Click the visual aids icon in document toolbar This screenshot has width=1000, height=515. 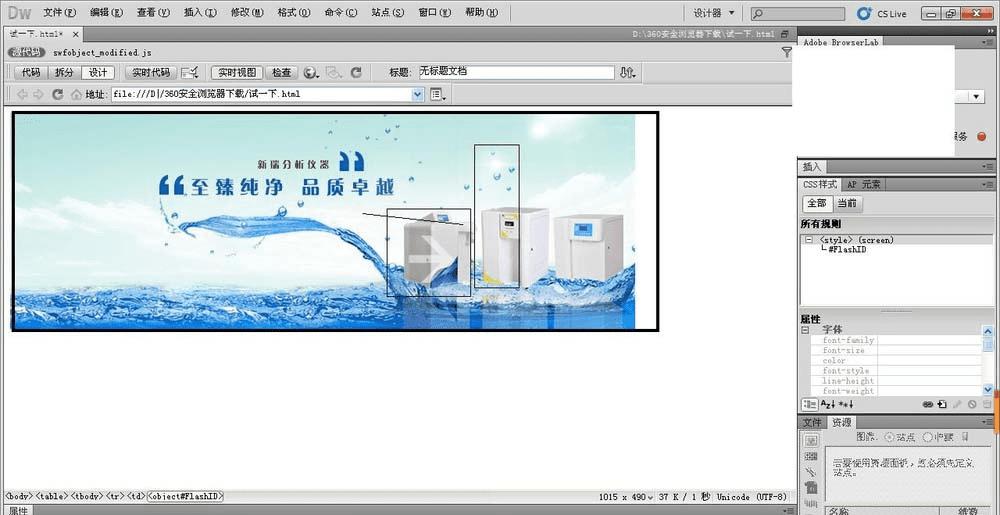[334, 73]
